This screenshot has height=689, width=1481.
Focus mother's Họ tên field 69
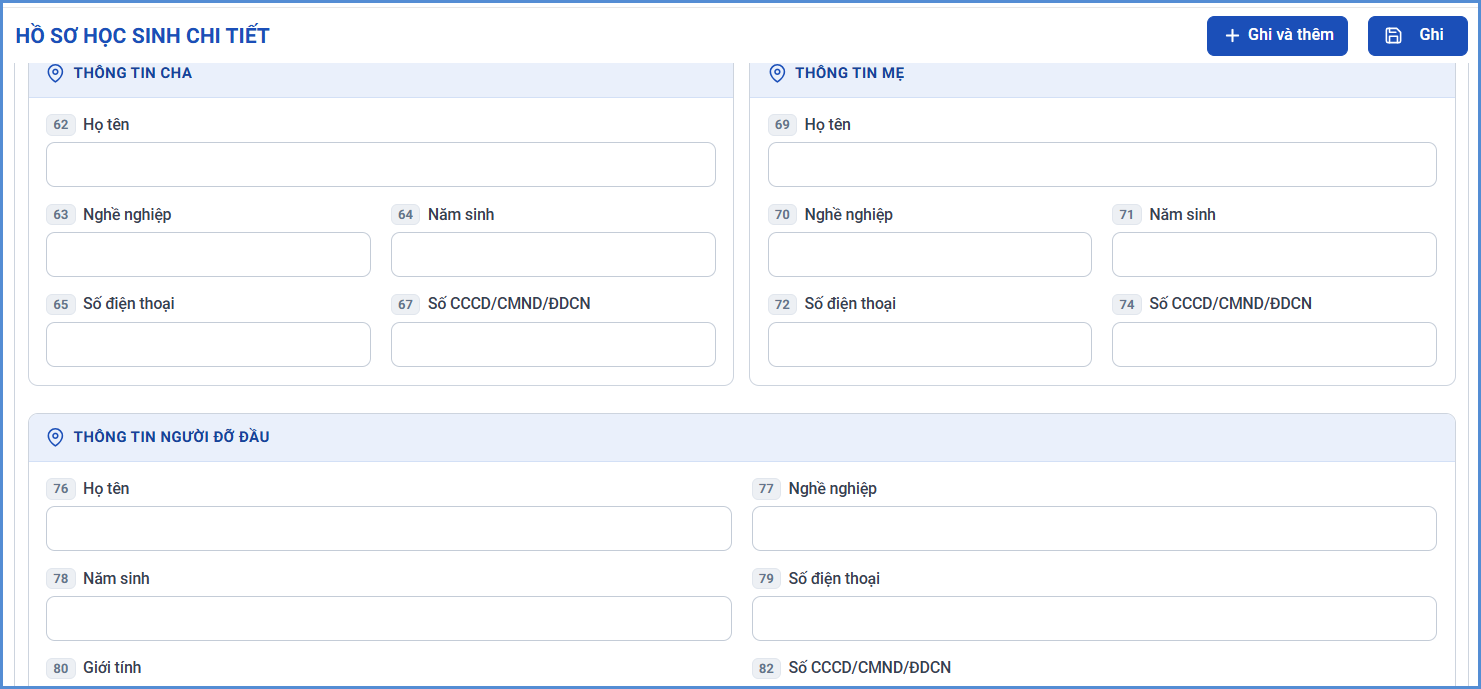pyautogui.click(x=1102, y=164)
